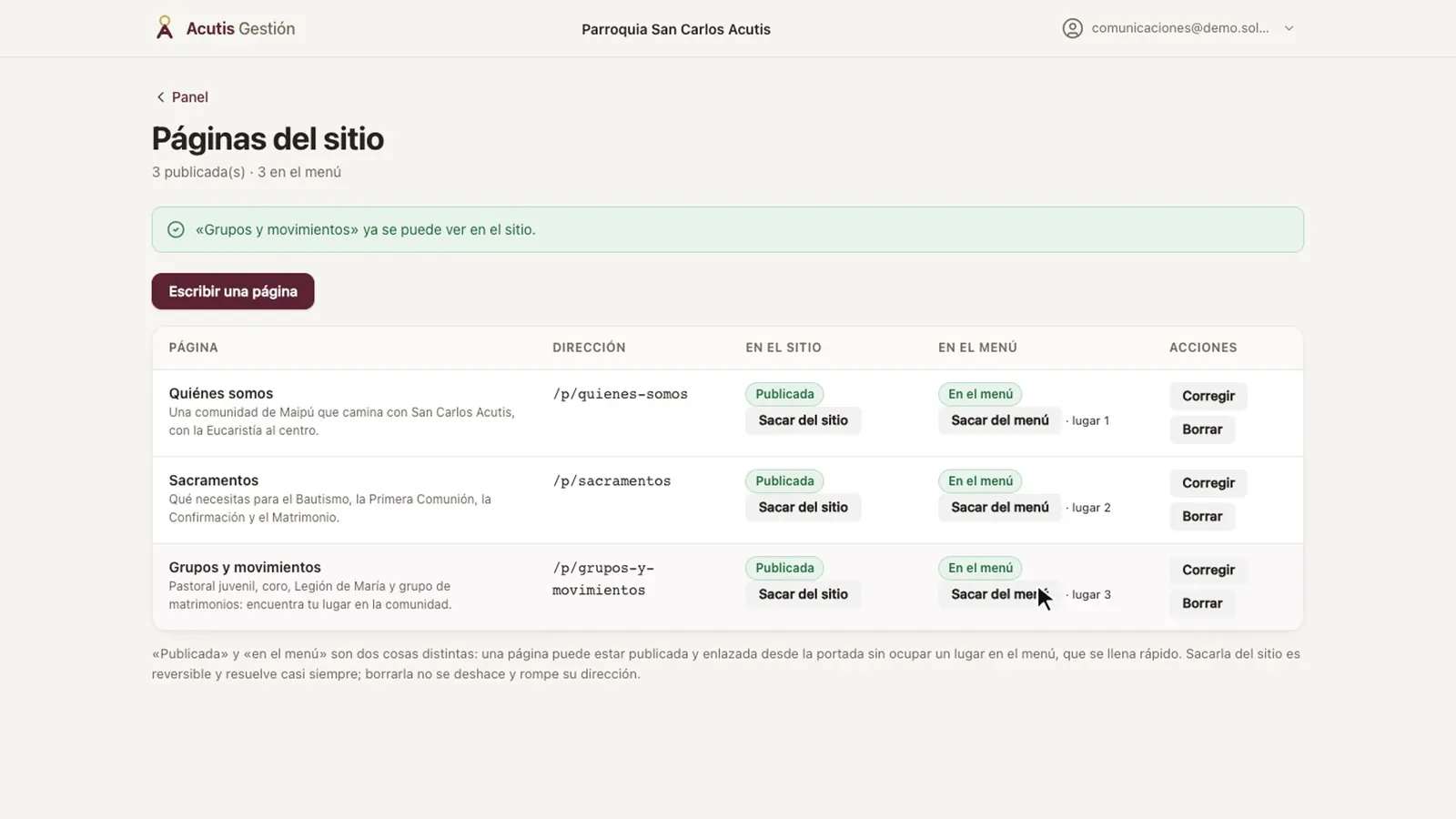1456x819 pixels.
Task: Click the Sacramentos page title
Action: [214, 480]
